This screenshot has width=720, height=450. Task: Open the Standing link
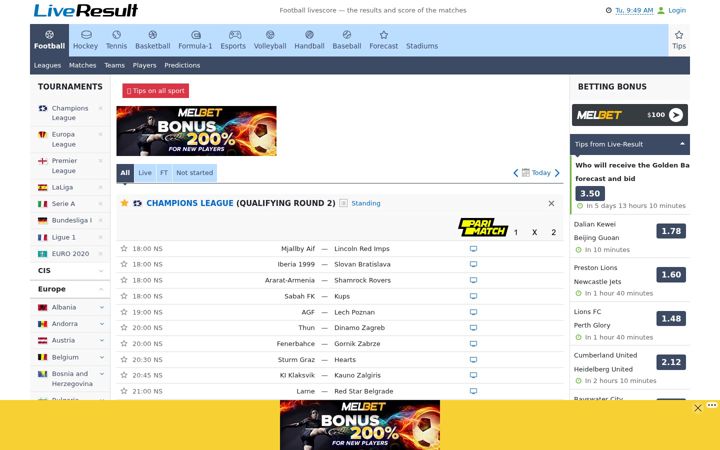366,203
